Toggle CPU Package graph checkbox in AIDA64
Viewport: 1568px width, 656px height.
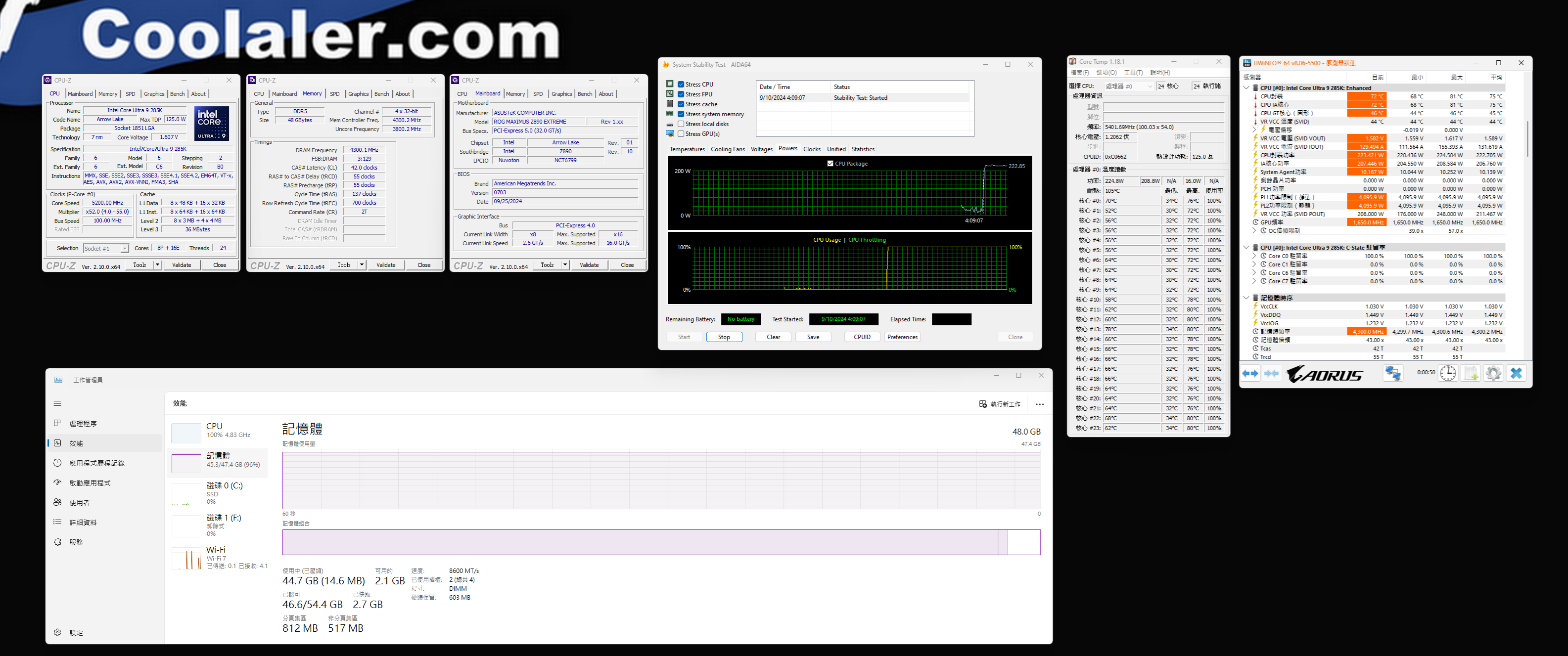coord(830,163)
